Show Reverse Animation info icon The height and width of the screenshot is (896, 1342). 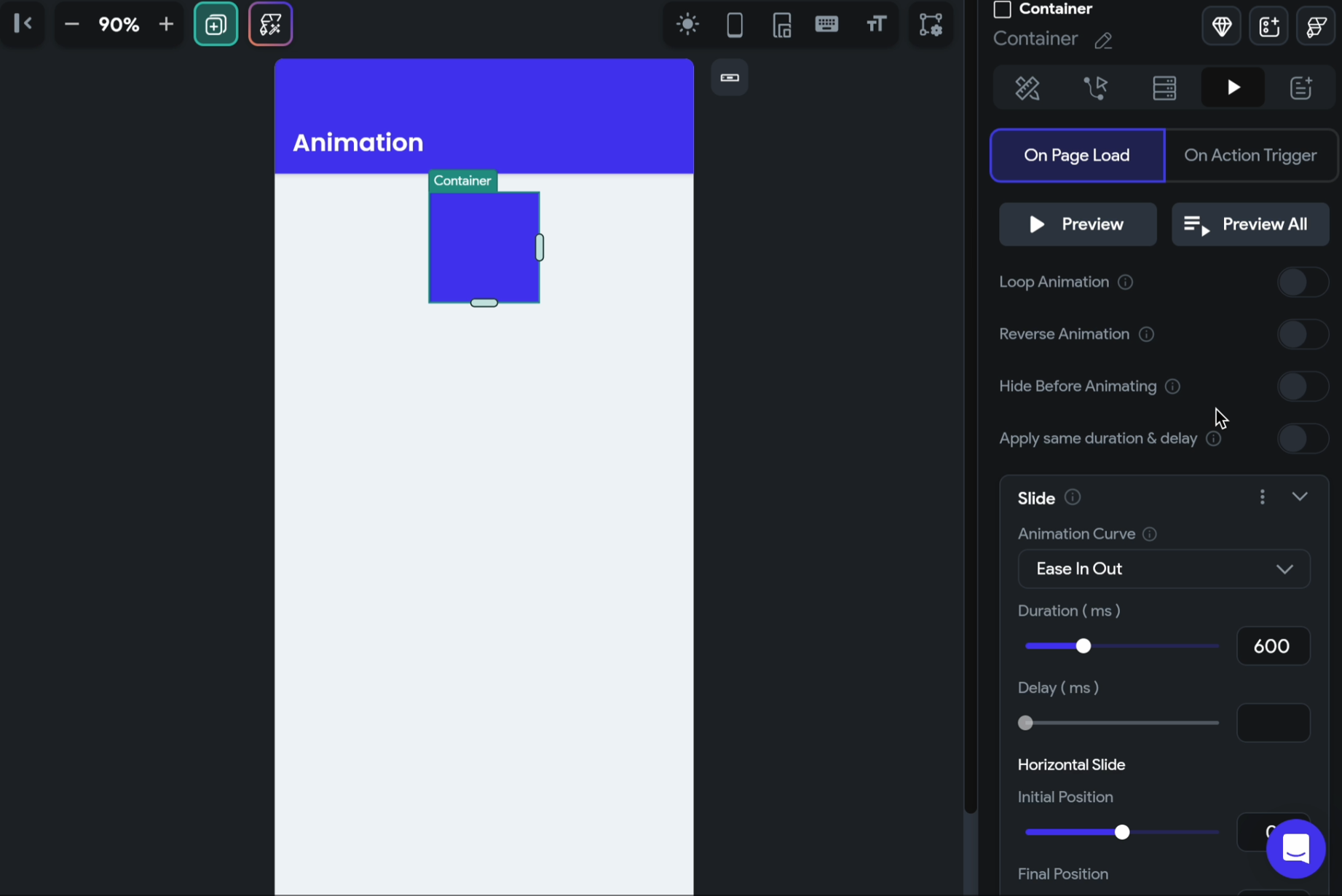(1146, 335)
